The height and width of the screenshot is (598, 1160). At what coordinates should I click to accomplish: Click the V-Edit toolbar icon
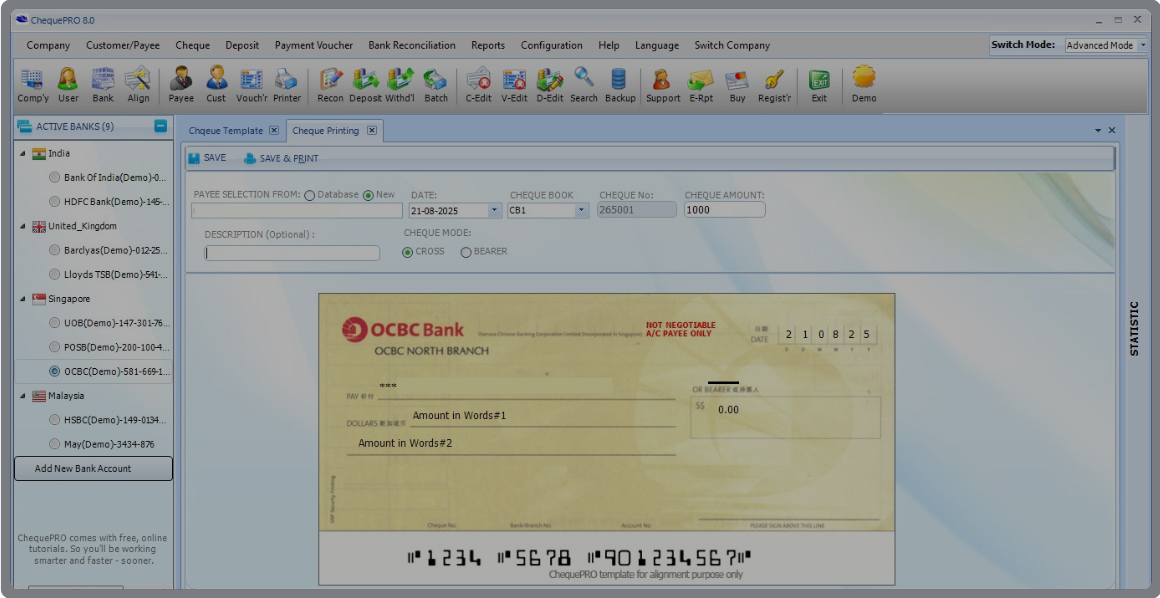pyautogui.click(x=513, y=84)
